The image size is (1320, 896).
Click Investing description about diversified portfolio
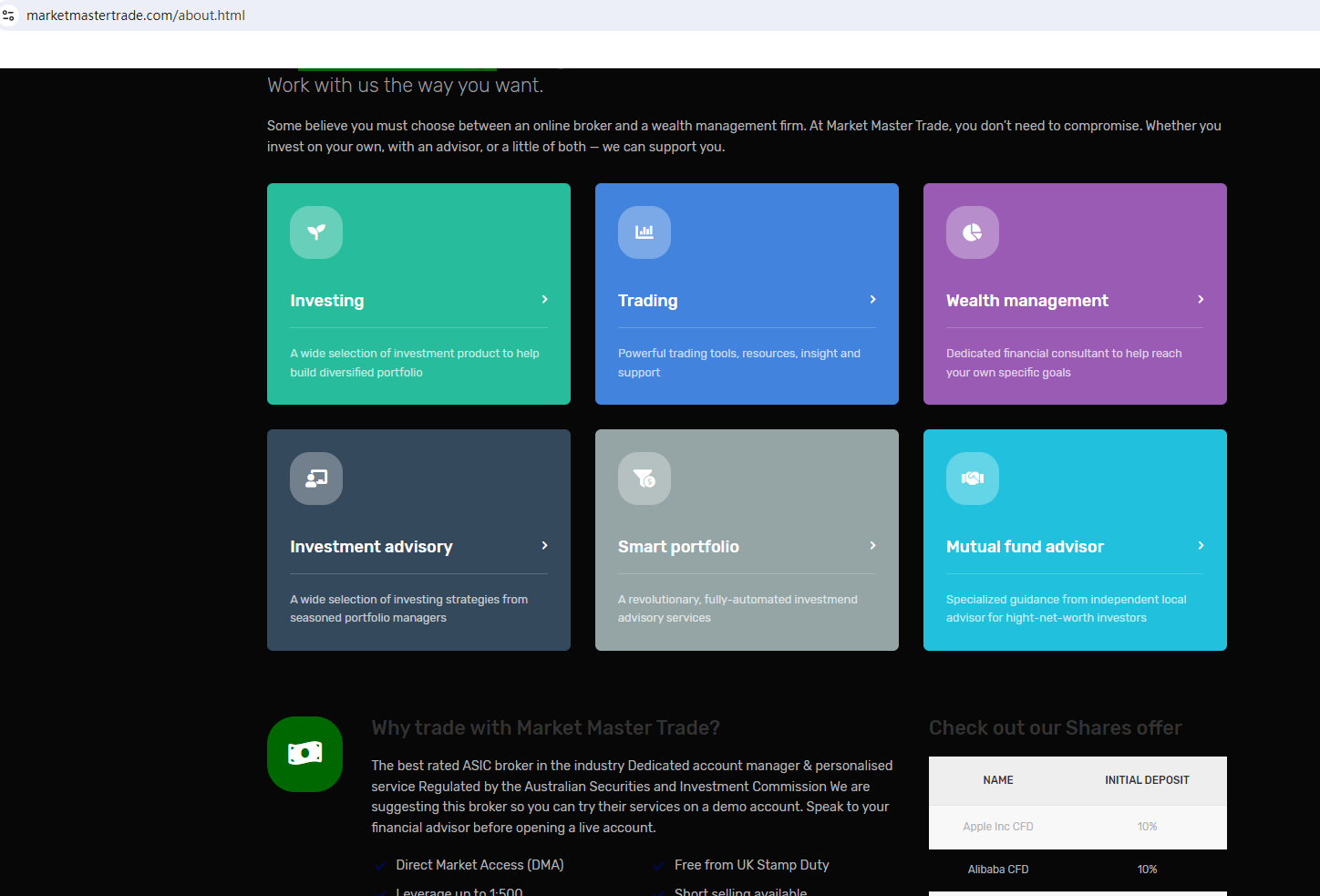point(415,363)
